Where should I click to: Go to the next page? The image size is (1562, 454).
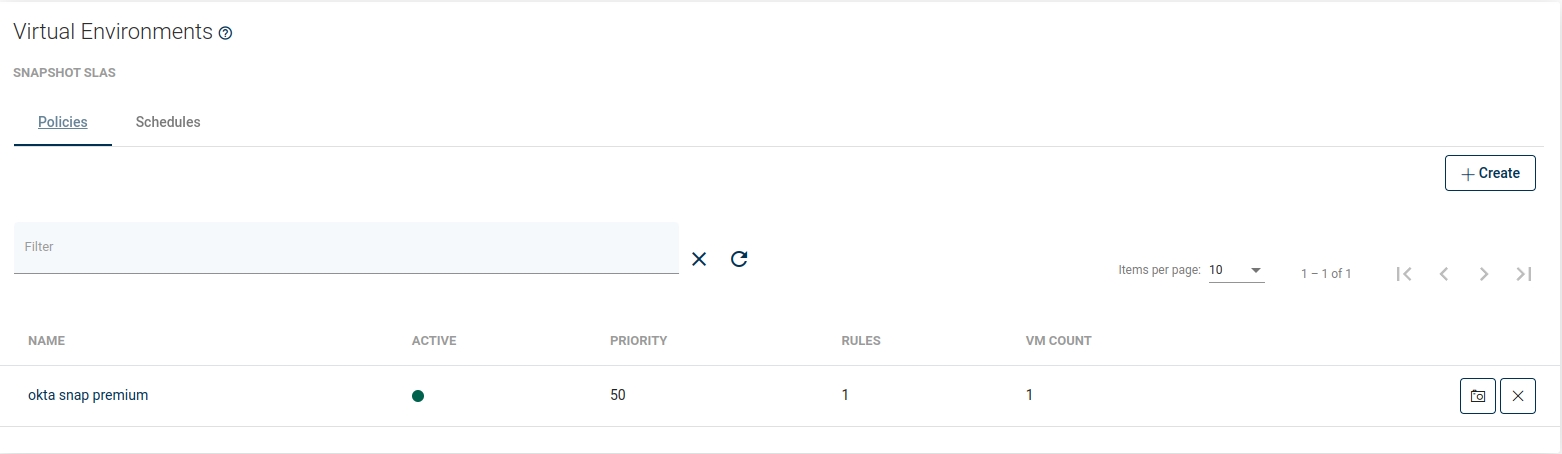point(1484,273)
